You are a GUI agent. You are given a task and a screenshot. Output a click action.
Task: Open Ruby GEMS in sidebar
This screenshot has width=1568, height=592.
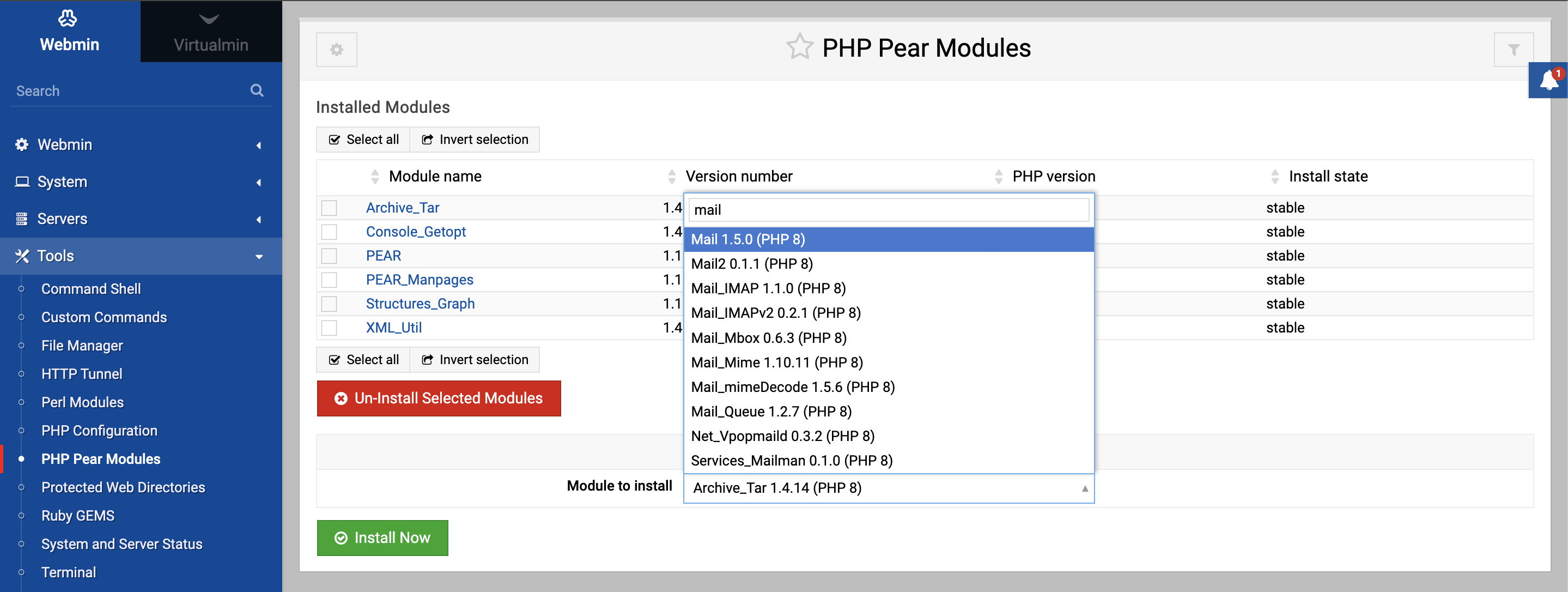tap(78, 516)
